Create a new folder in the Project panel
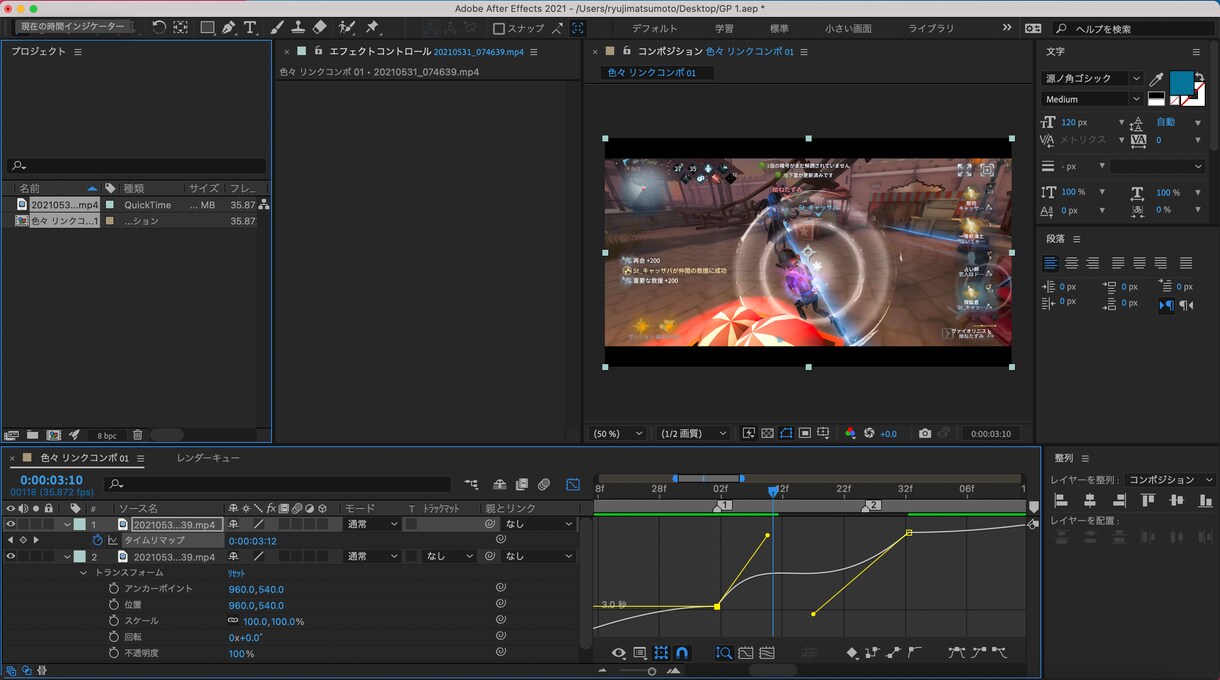Viewport: 1220px width, 680px height. pos(33,435)
